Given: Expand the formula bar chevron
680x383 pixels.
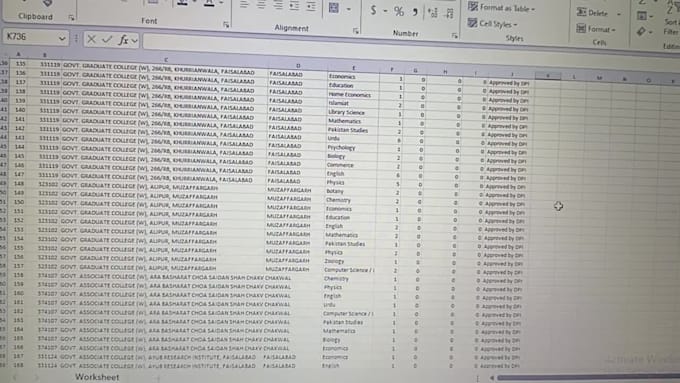Looking at the screenshot, I should click(134, 41).
